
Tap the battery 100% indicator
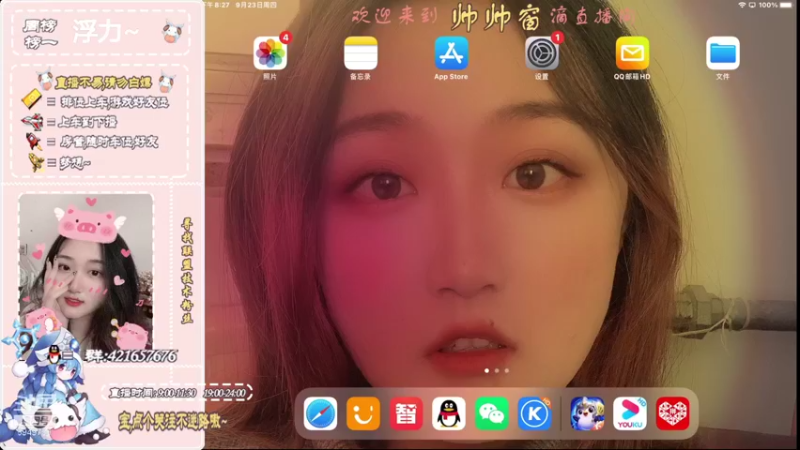pyautogui.click(x=775, y=5)
